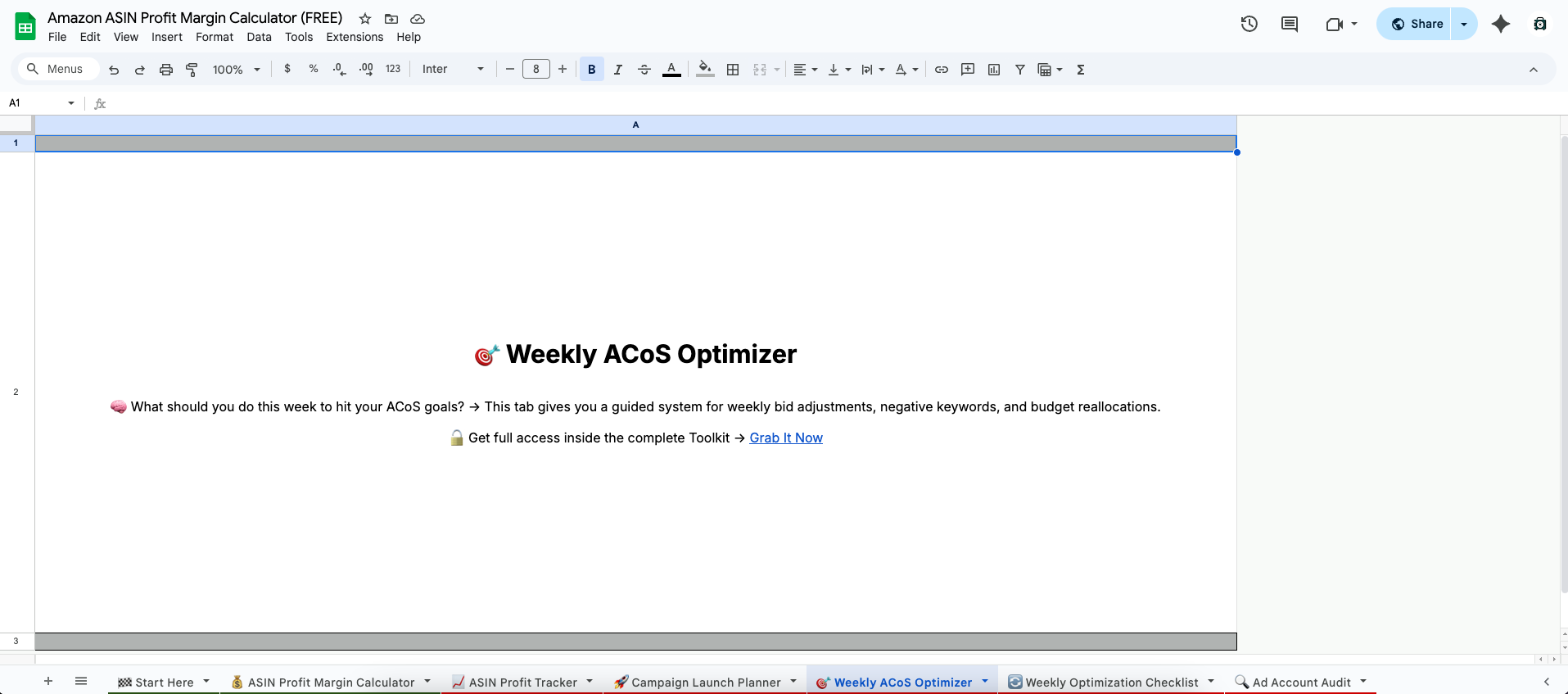1568x694 pixels.
Task: Click the Sheets home logo
Action: [x=25, y=26]
